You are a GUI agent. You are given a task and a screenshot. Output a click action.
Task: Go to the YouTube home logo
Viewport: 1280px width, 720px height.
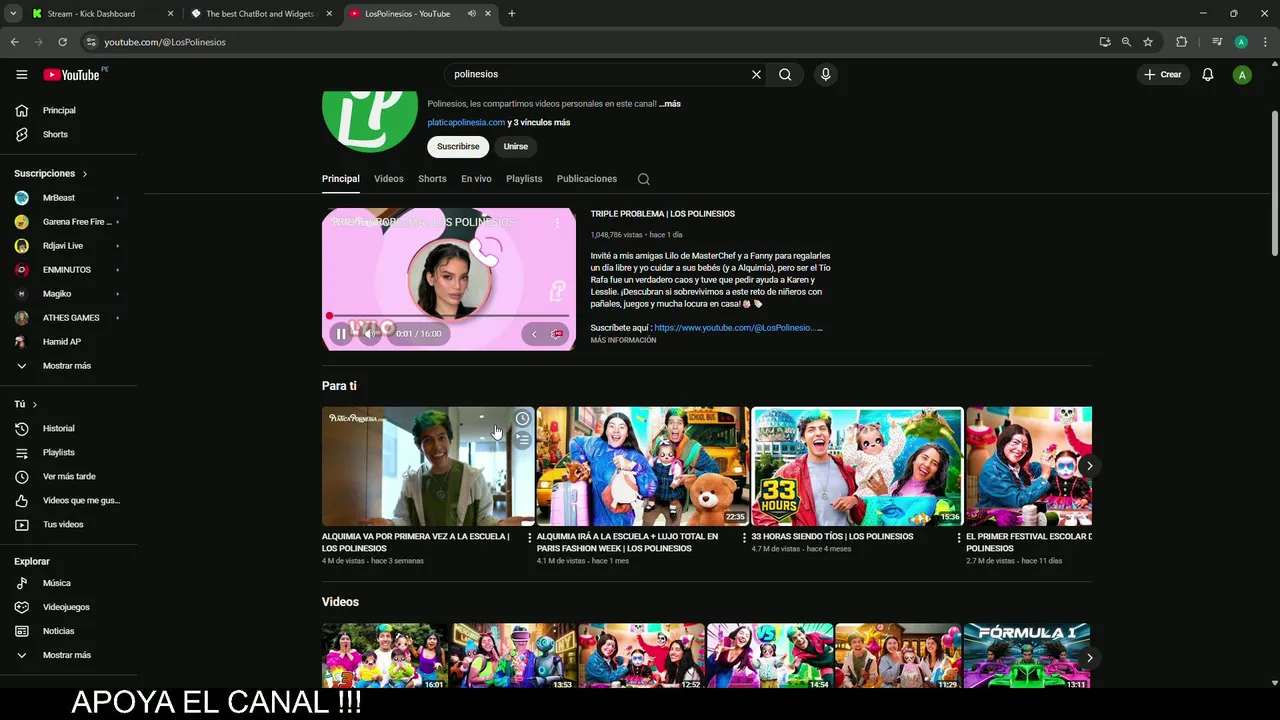coord(71,75)
